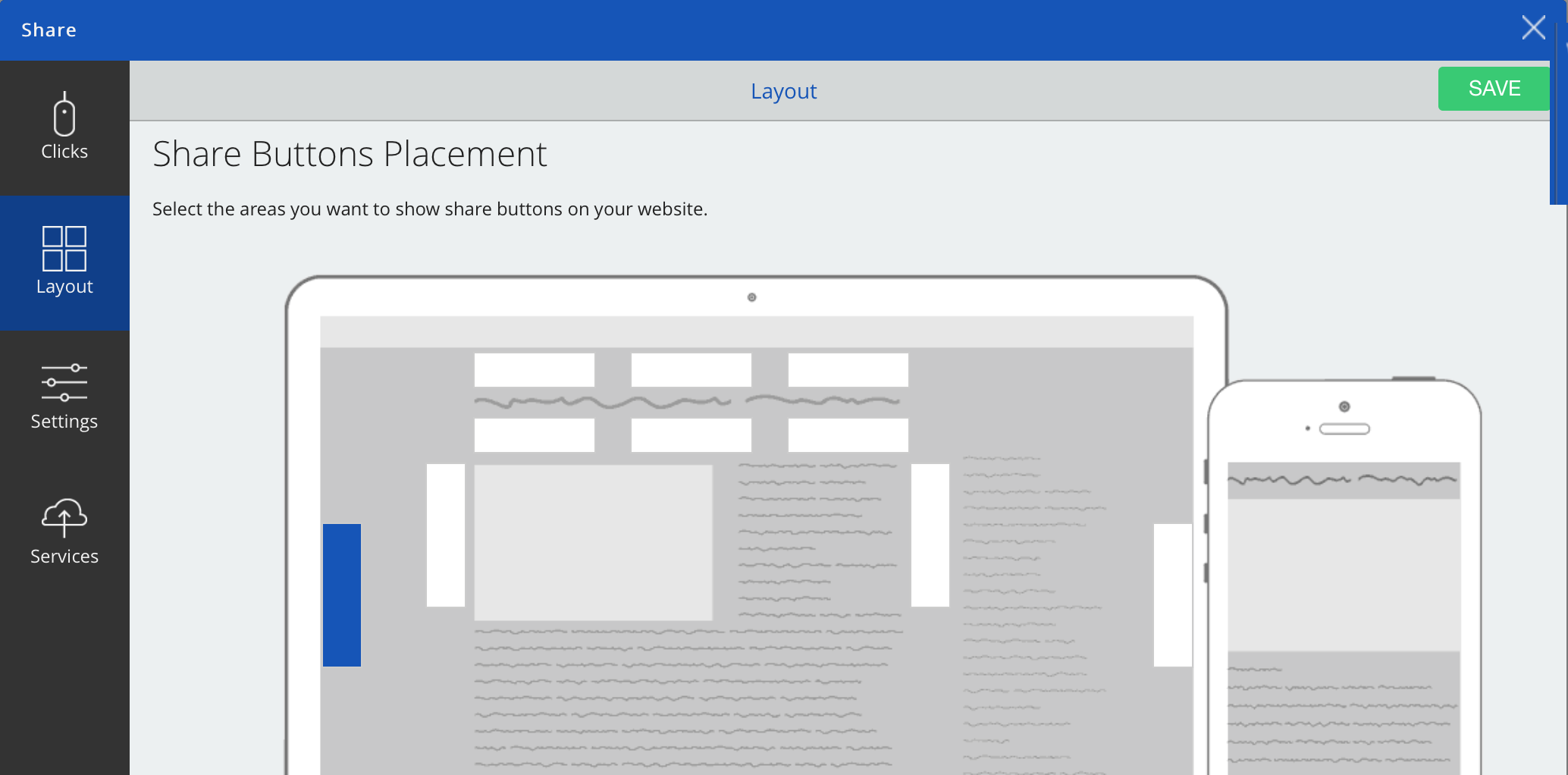Enable top-row middle placement box above headline

pos(691,370)
